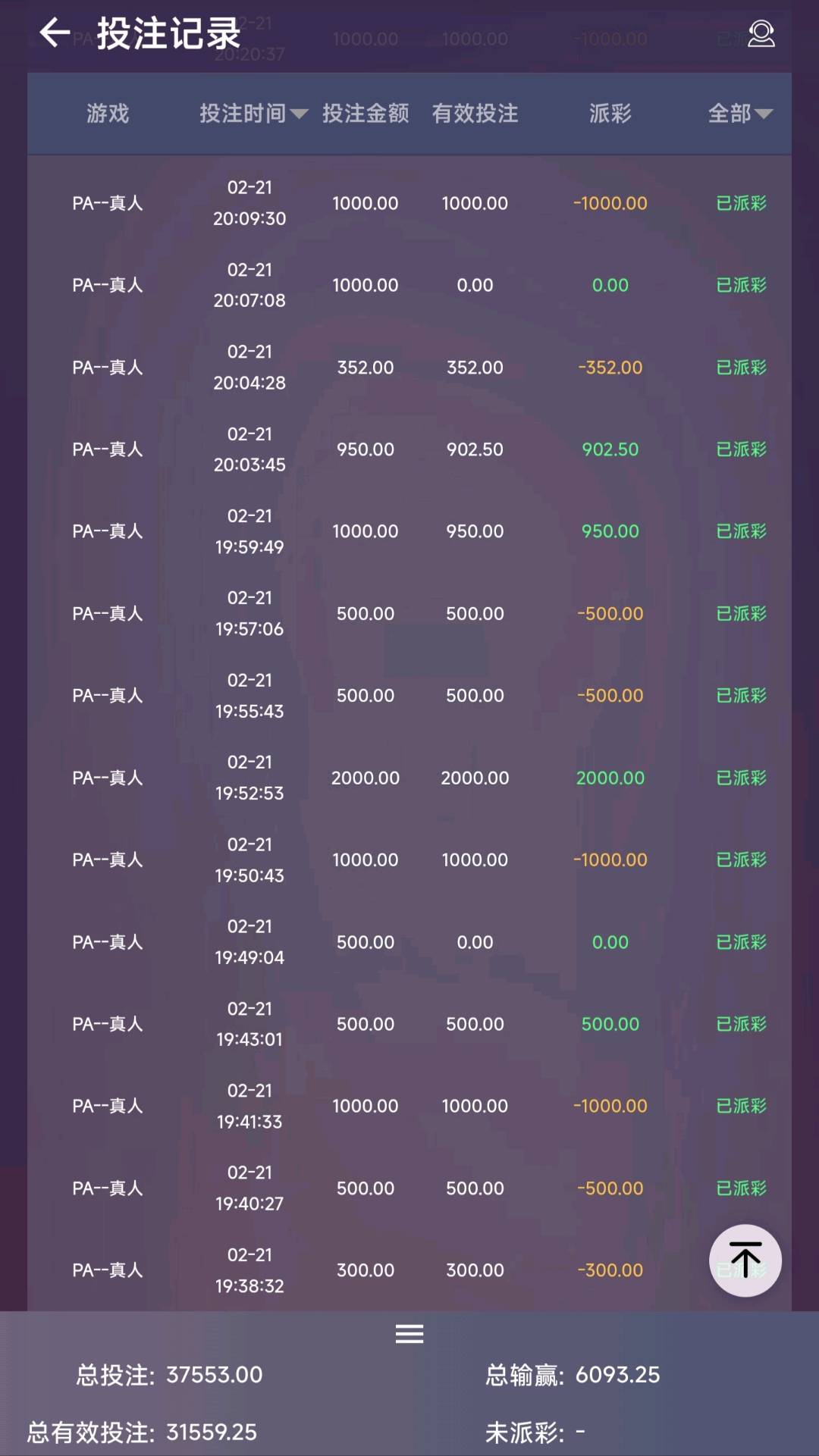
Task: Tap the 总投注 37553.00 summary
Action: pos(169,1375)
